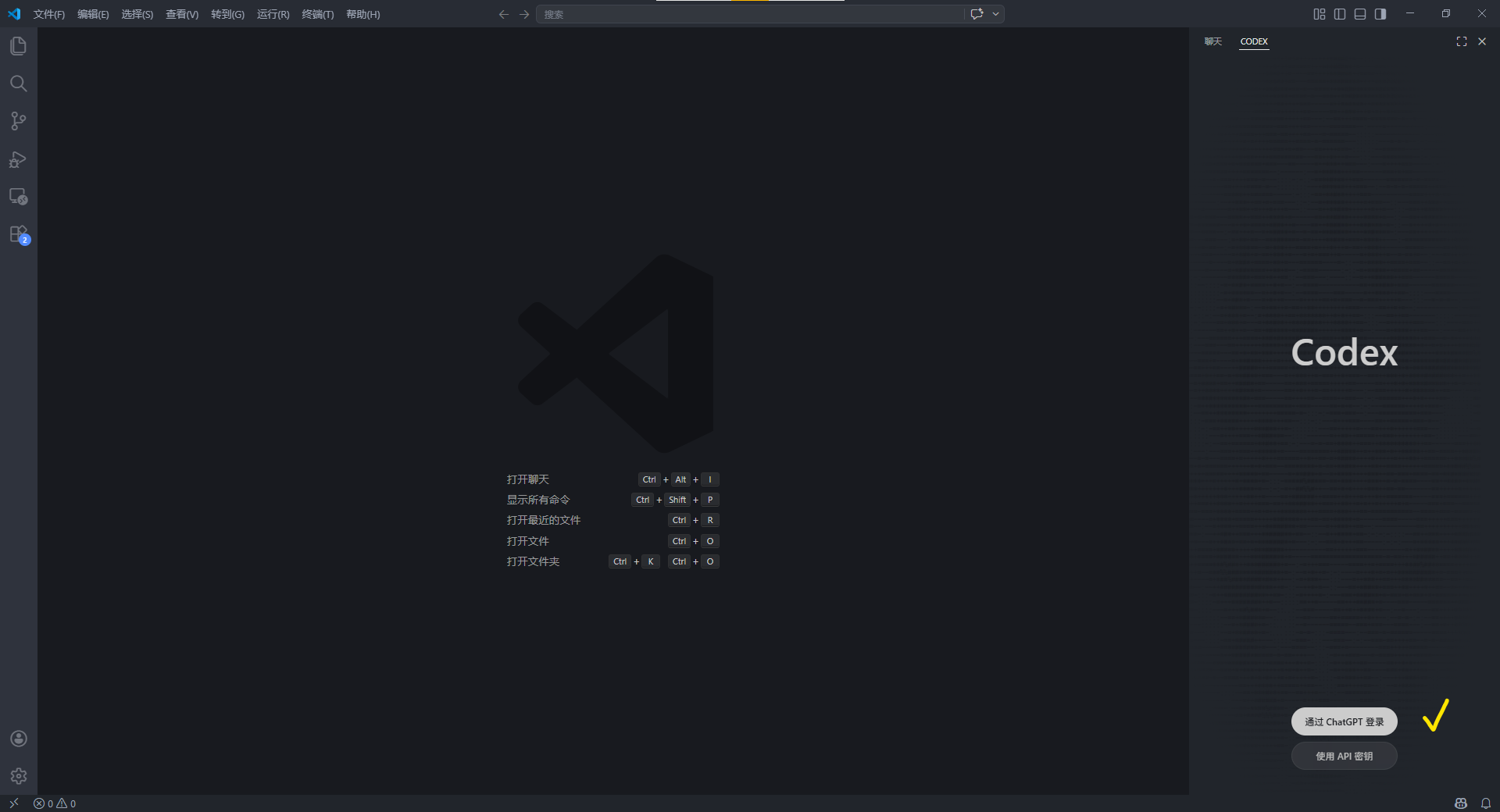The height and width of the screenshot is (812, 1500).
Task: Open the Explorer view in the activity bar
Action: [18, 46]
